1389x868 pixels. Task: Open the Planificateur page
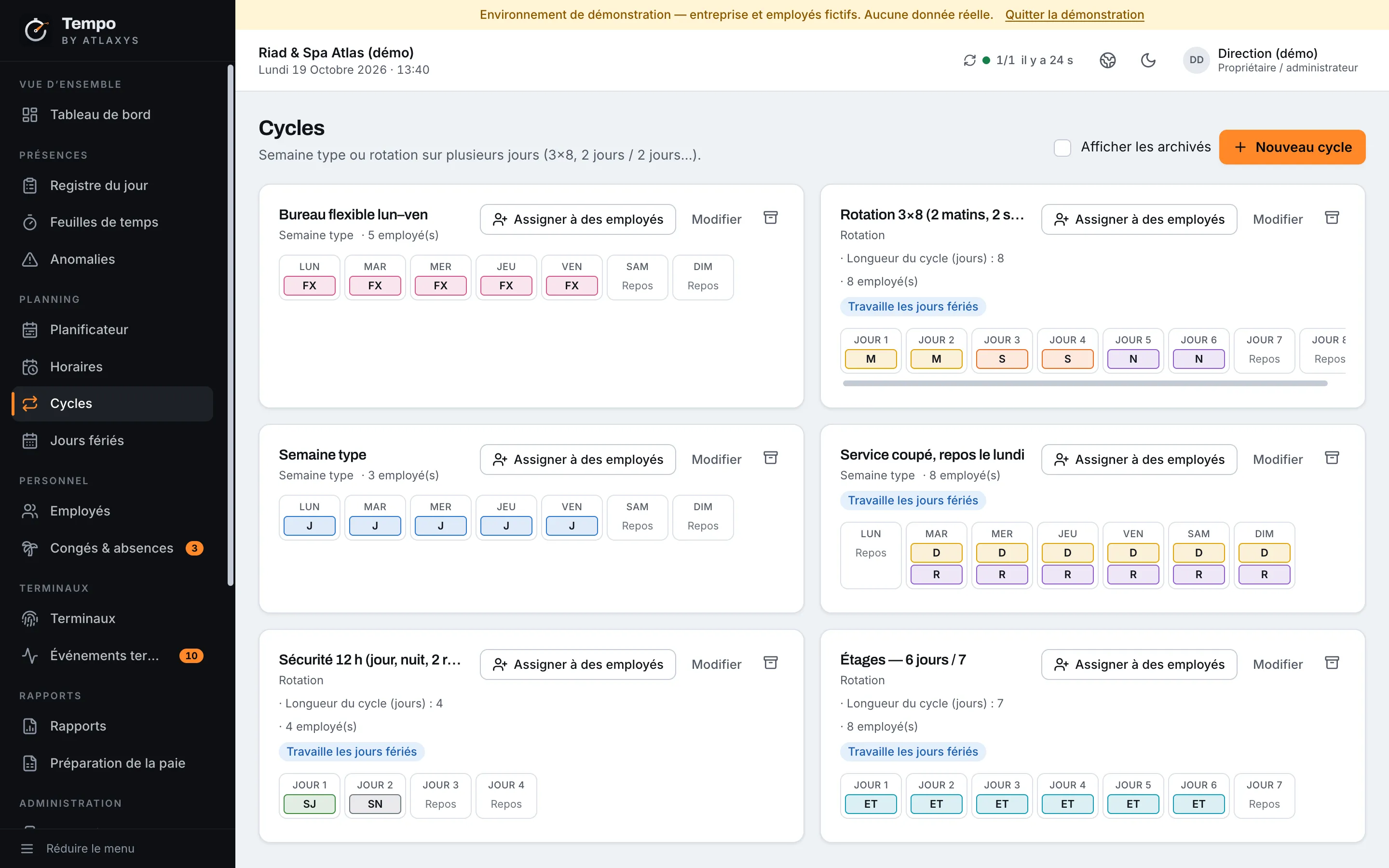coord(112,329)
